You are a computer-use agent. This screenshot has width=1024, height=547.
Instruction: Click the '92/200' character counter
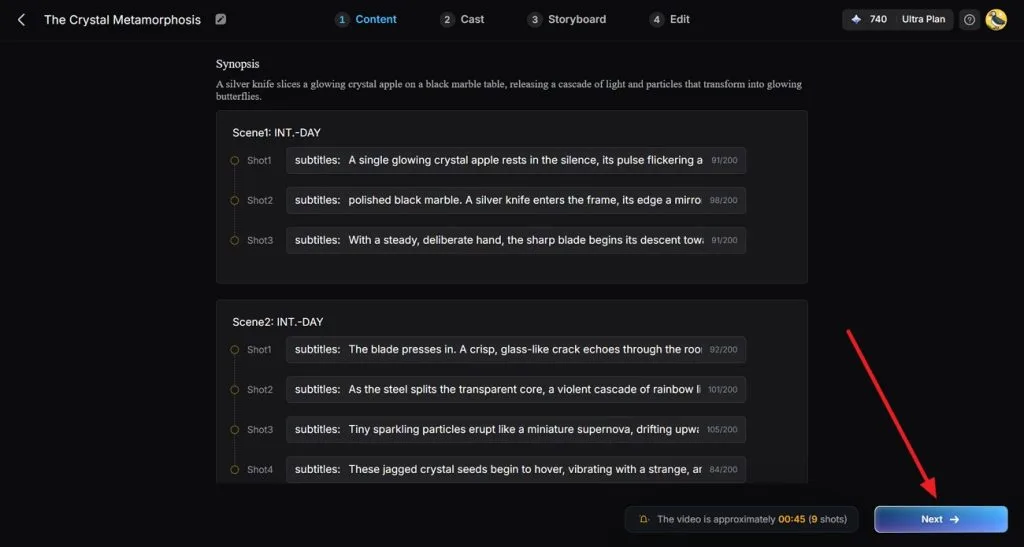724,350
